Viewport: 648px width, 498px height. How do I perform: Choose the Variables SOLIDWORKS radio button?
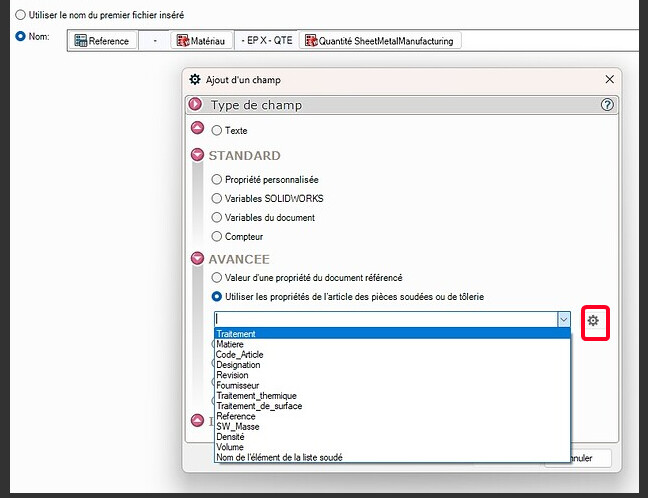[x=217, y=198]
